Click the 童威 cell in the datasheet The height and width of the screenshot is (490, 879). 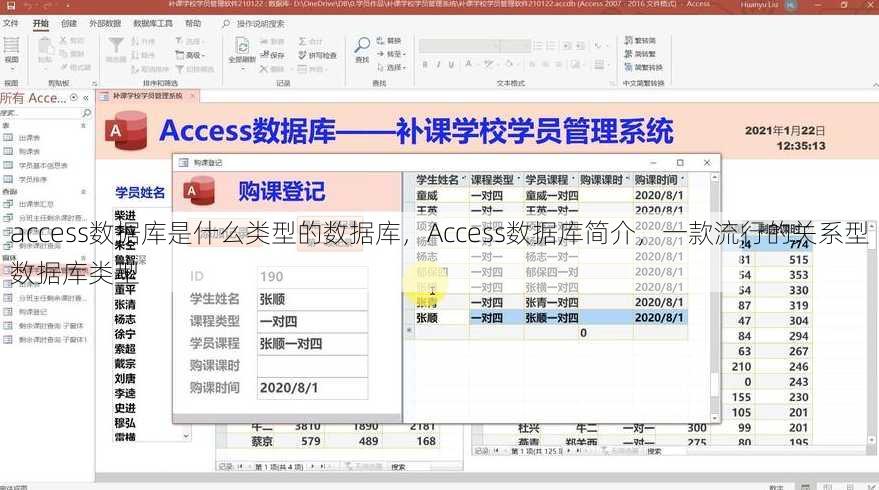point(441,196)
